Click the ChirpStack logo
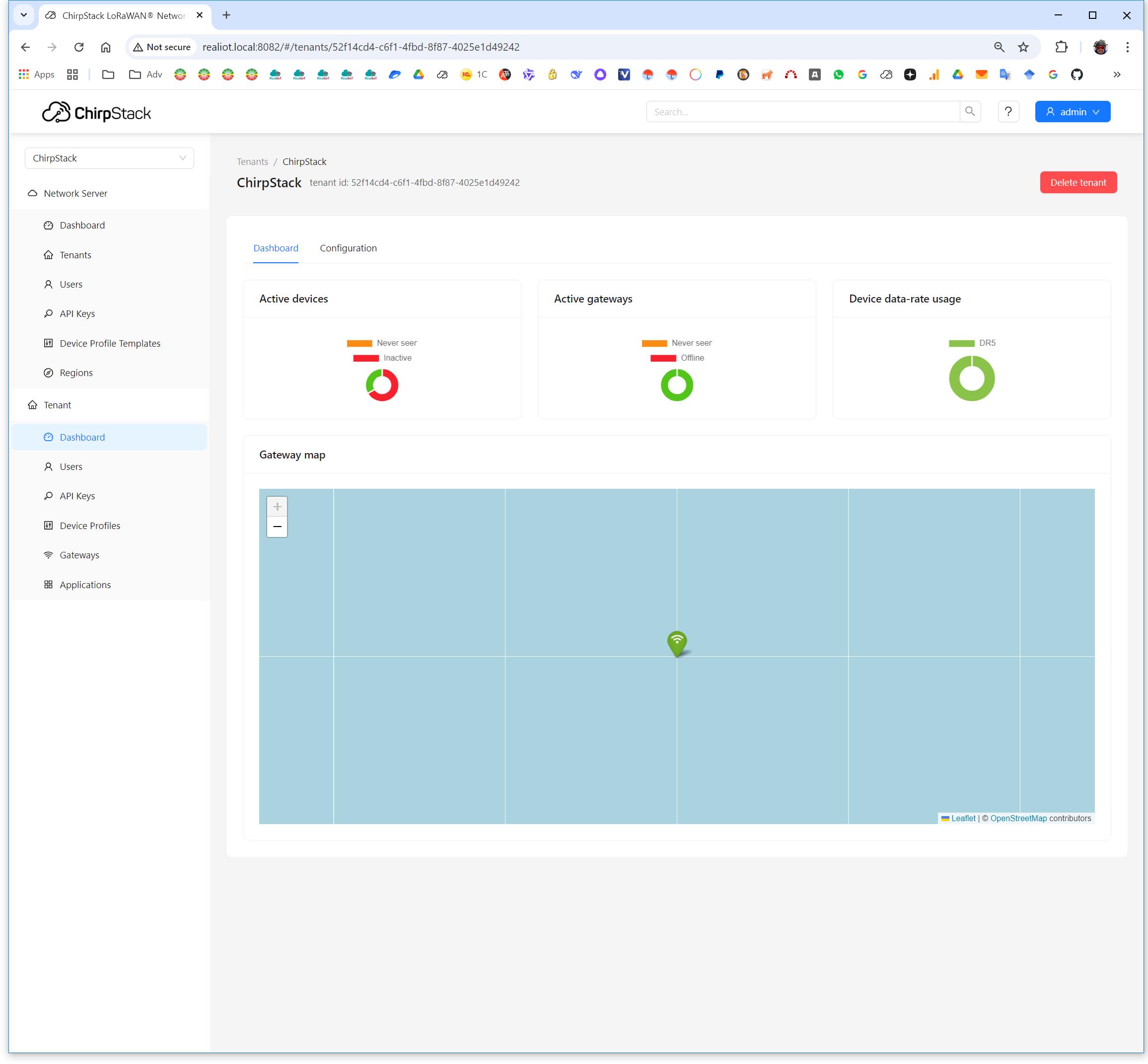This screenshot has height=1064, width=1148. tap(97, 112)
